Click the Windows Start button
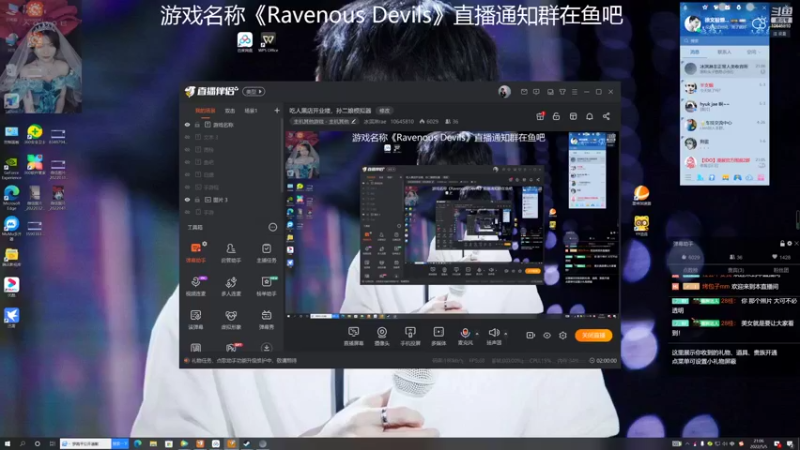Image resolution: width=800 pixels, height=450 pixels. point(7,444)
